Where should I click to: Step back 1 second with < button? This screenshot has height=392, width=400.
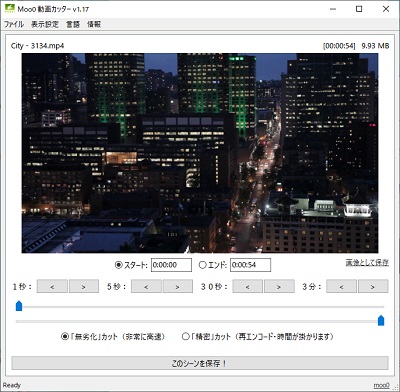[x=52, y=286]
